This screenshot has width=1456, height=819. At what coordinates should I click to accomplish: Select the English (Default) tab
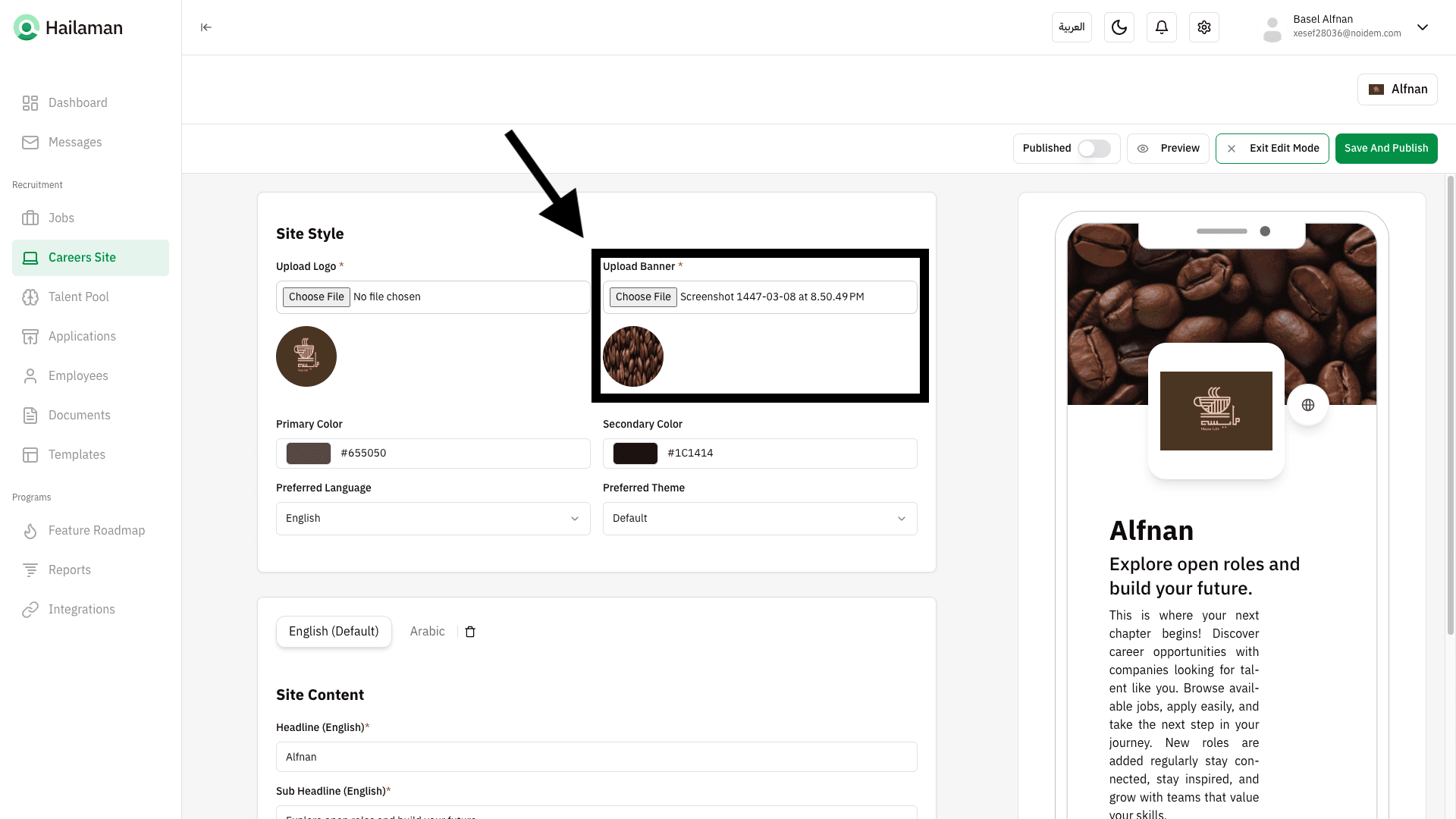[334, 632]
